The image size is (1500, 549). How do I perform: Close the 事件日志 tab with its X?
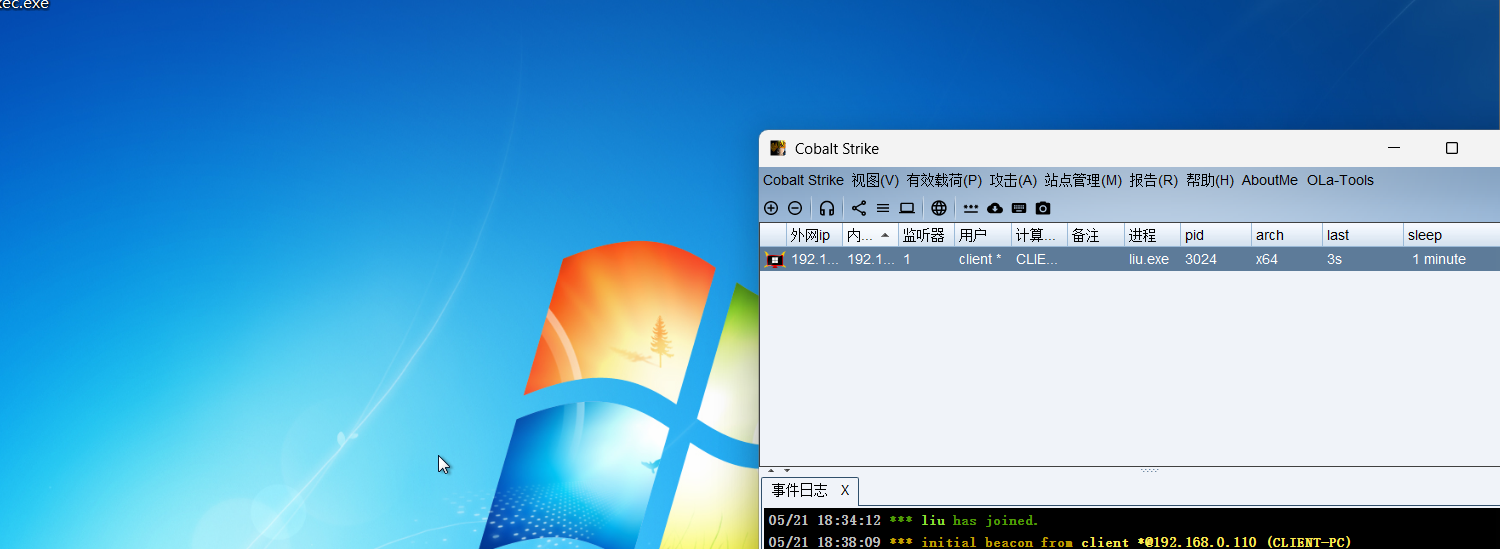(x=845, y=491)
